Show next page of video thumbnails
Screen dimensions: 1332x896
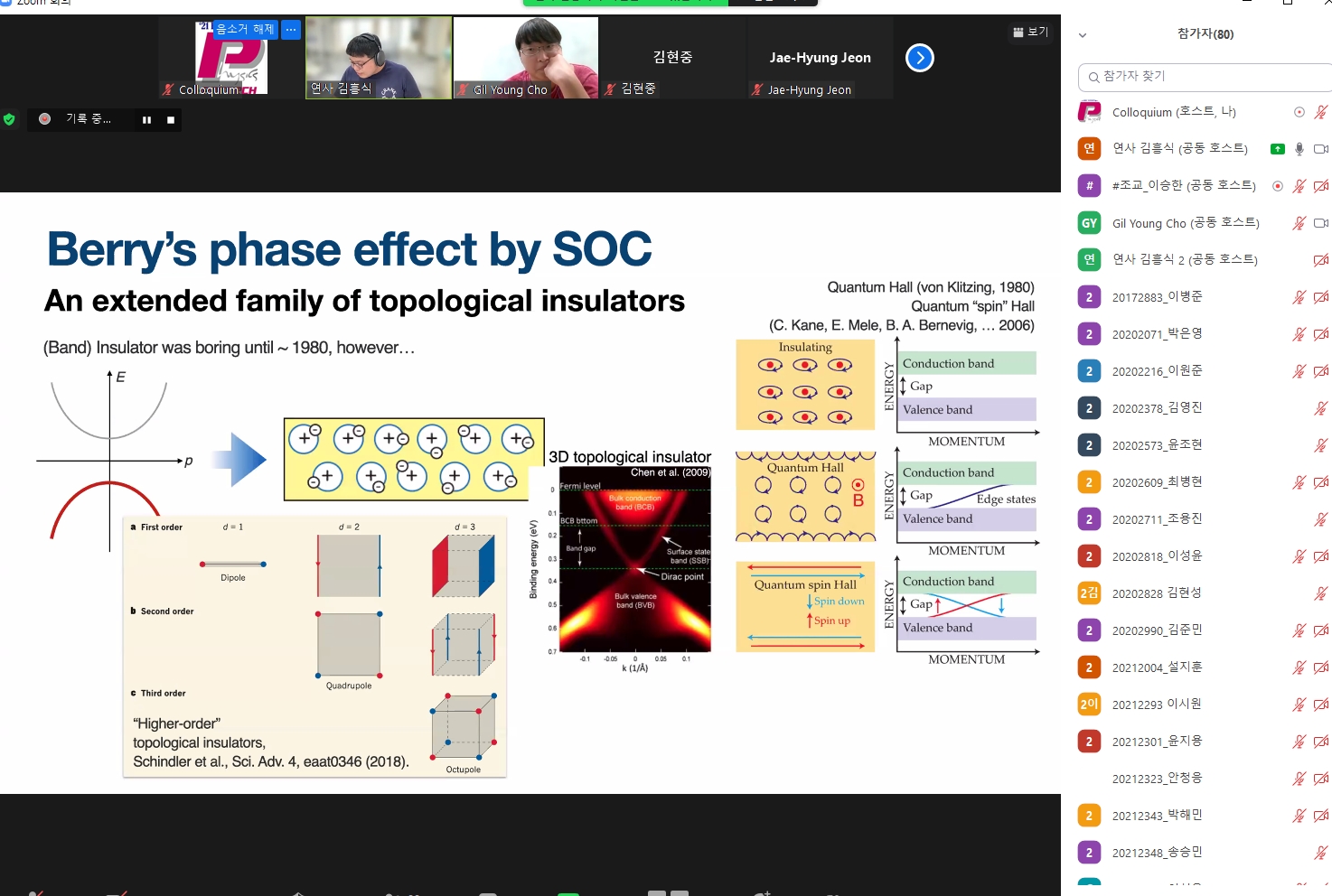pyautogui.click(x=919, y=58)
